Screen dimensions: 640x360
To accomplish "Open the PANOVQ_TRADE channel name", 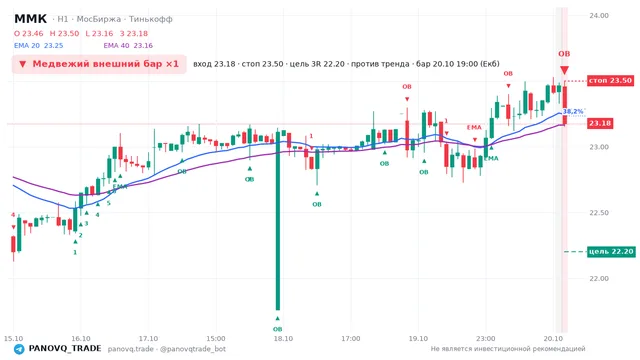I will [65, 349].
